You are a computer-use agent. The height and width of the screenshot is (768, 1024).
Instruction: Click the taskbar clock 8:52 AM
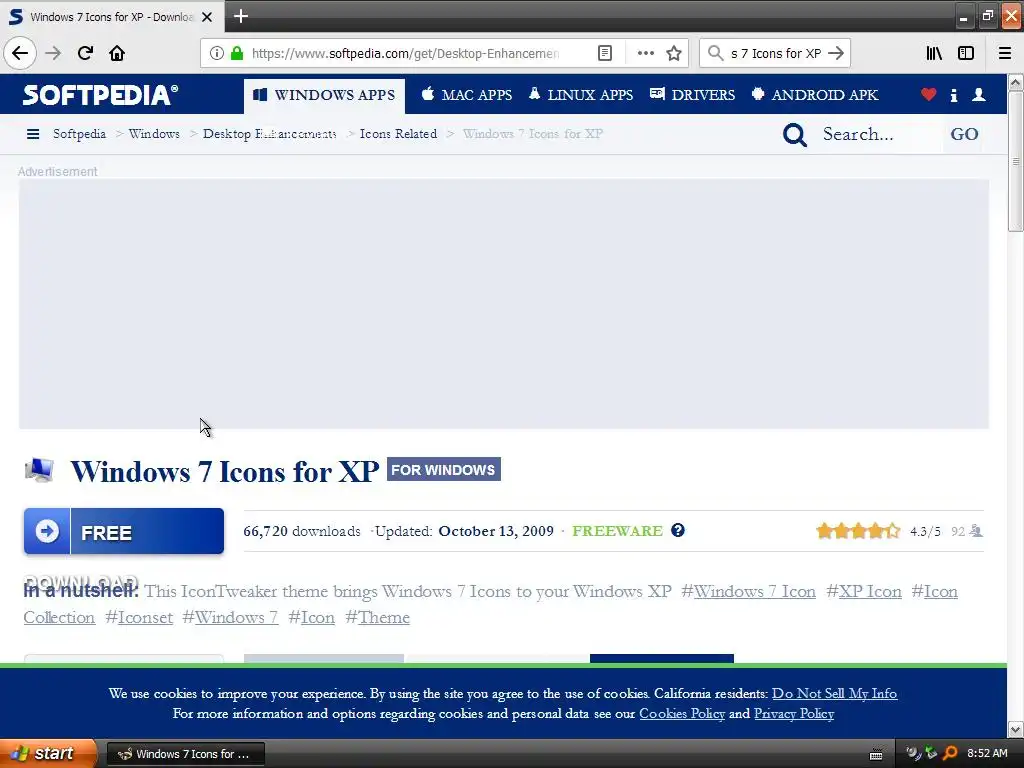pyautogui.click(x=987, y=753)
